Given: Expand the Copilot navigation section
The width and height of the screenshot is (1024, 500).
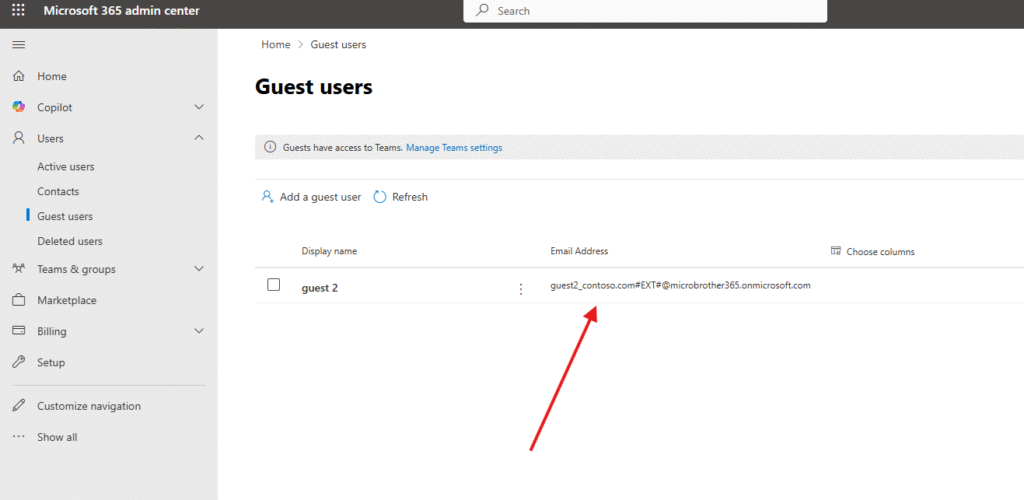Looking at the screenshot, I should coord(199,107).
